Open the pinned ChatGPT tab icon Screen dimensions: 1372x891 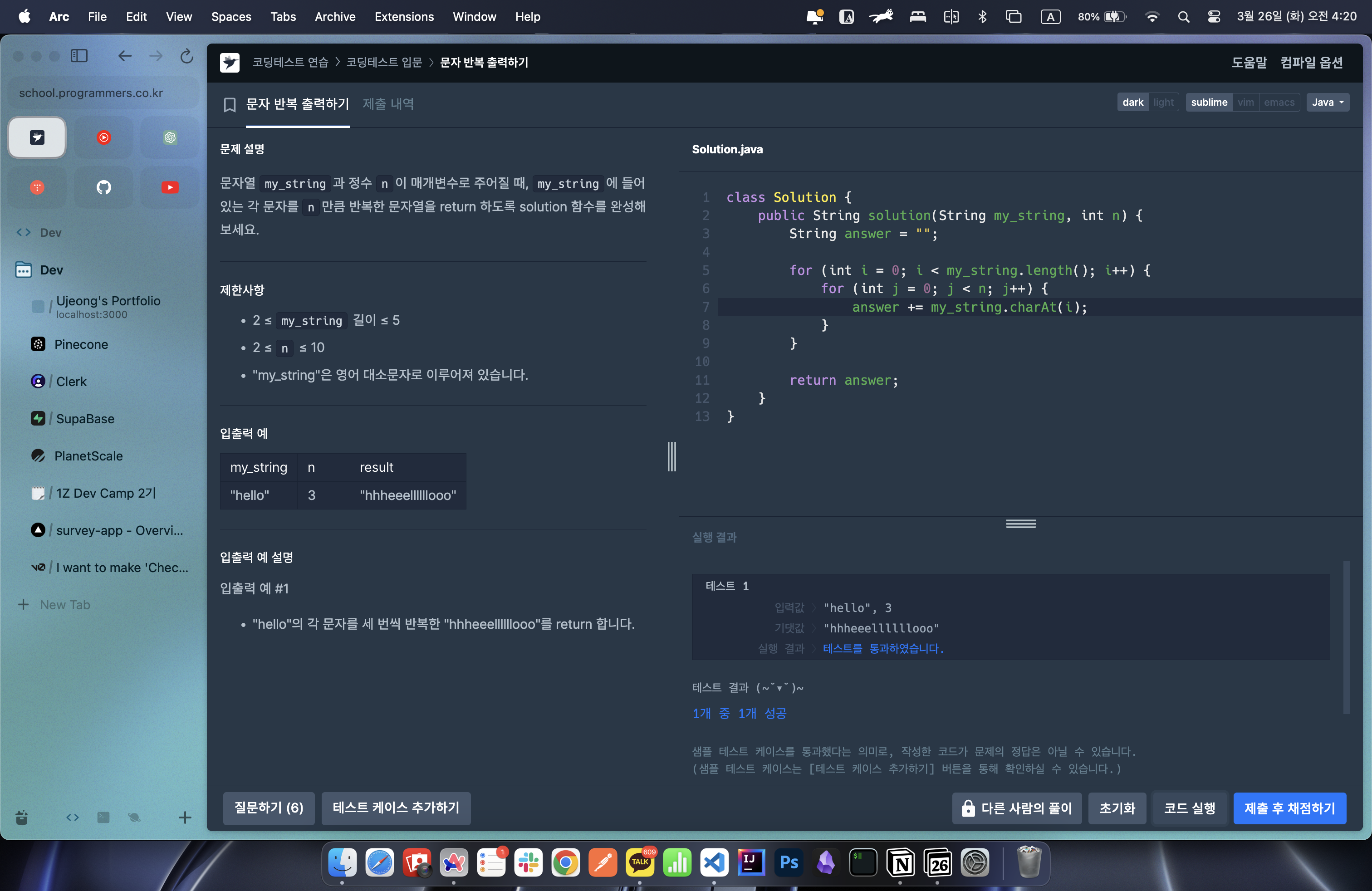point(170,137)
